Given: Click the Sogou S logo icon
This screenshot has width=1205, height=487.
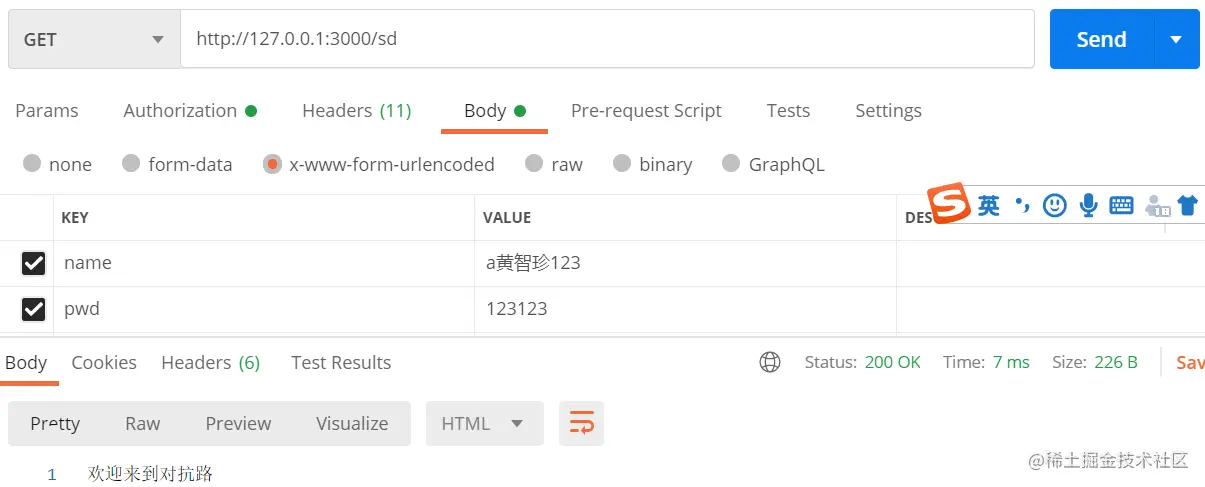Looking at the screenshot, I should coord(948,204).
